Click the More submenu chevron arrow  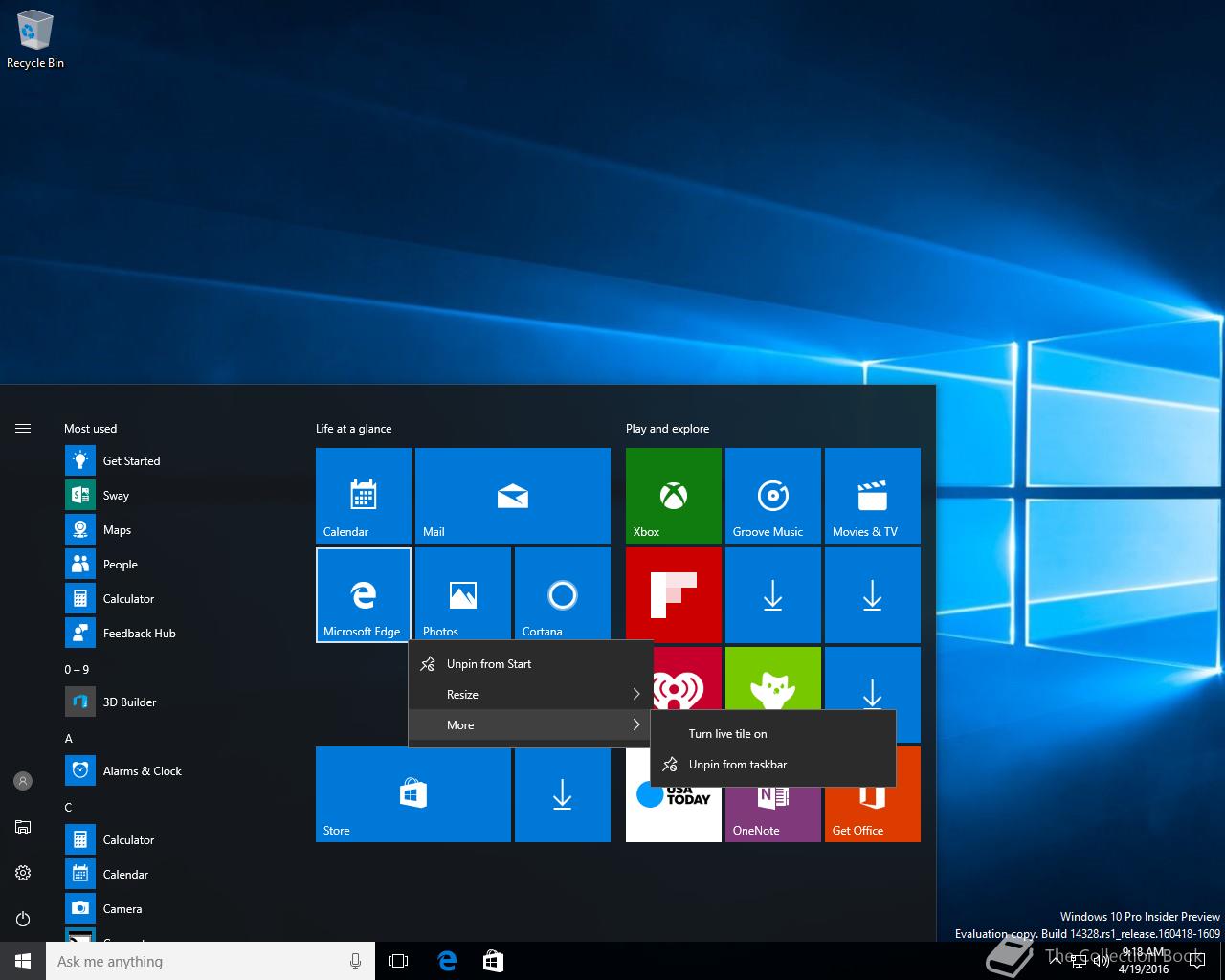(x=636, y=724)
